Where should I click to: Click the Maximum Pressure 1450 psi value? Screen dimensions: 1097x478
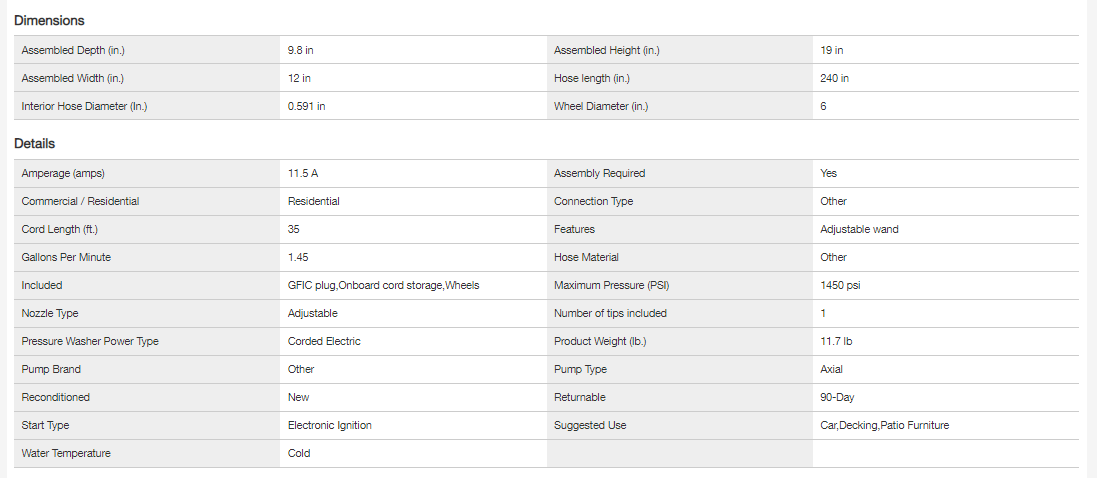(x=840, y=285)
